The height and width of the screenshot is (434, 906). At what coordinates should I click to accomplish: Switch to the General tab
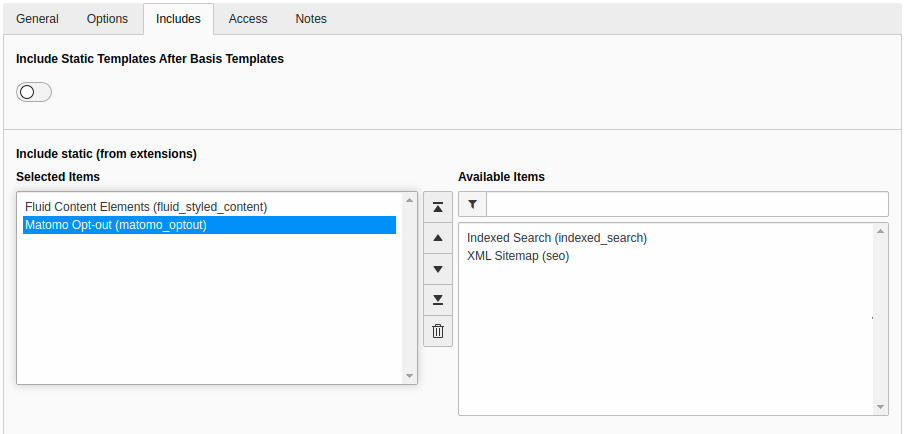tap(38, 18)
